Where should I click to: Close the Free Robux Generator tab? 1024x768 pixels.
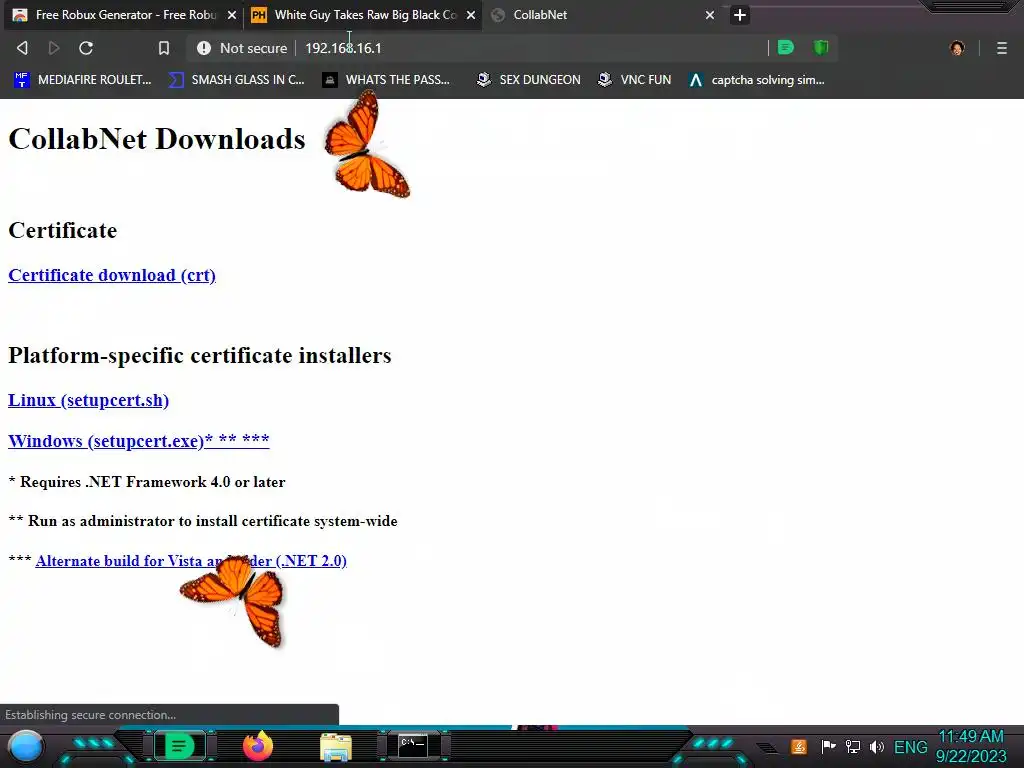tap(232, 15)
